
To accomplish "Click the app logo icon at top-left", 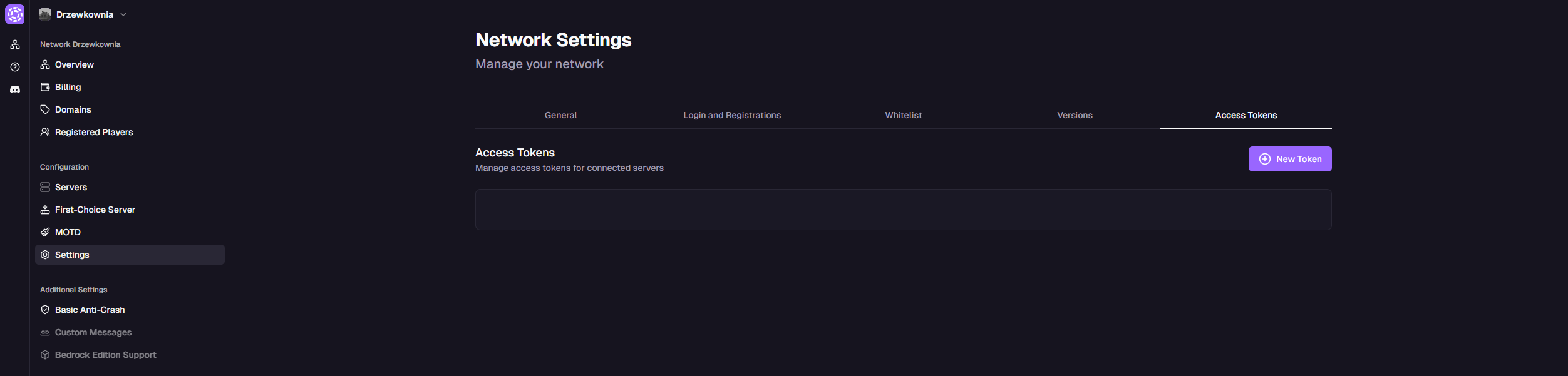I will click(15, 14).
